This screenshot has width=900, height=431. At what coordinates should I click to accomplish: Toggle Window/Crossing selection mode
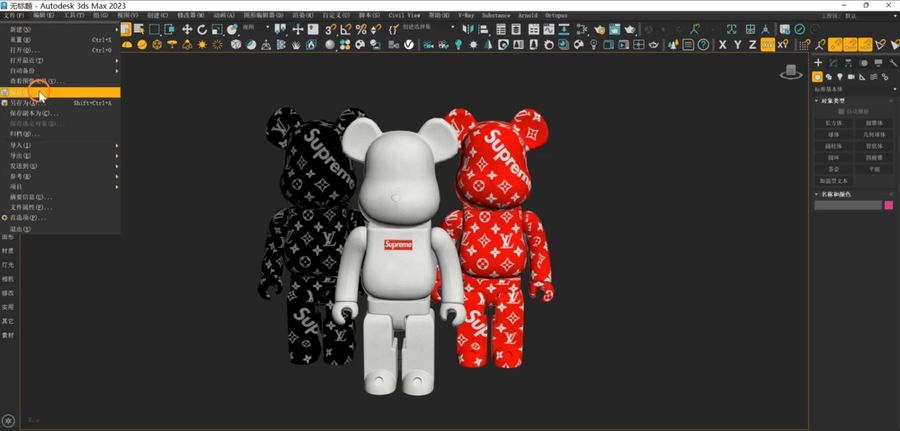point(169,29)
